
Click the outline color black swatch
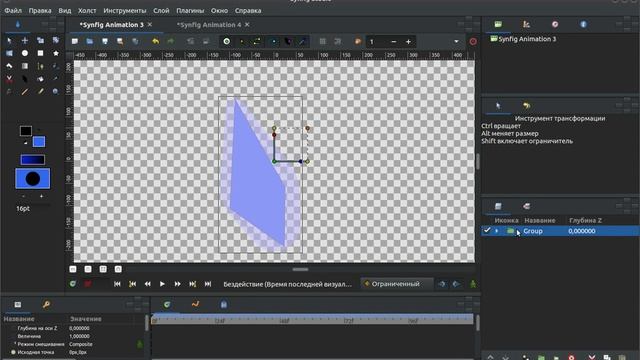[25, 131]
